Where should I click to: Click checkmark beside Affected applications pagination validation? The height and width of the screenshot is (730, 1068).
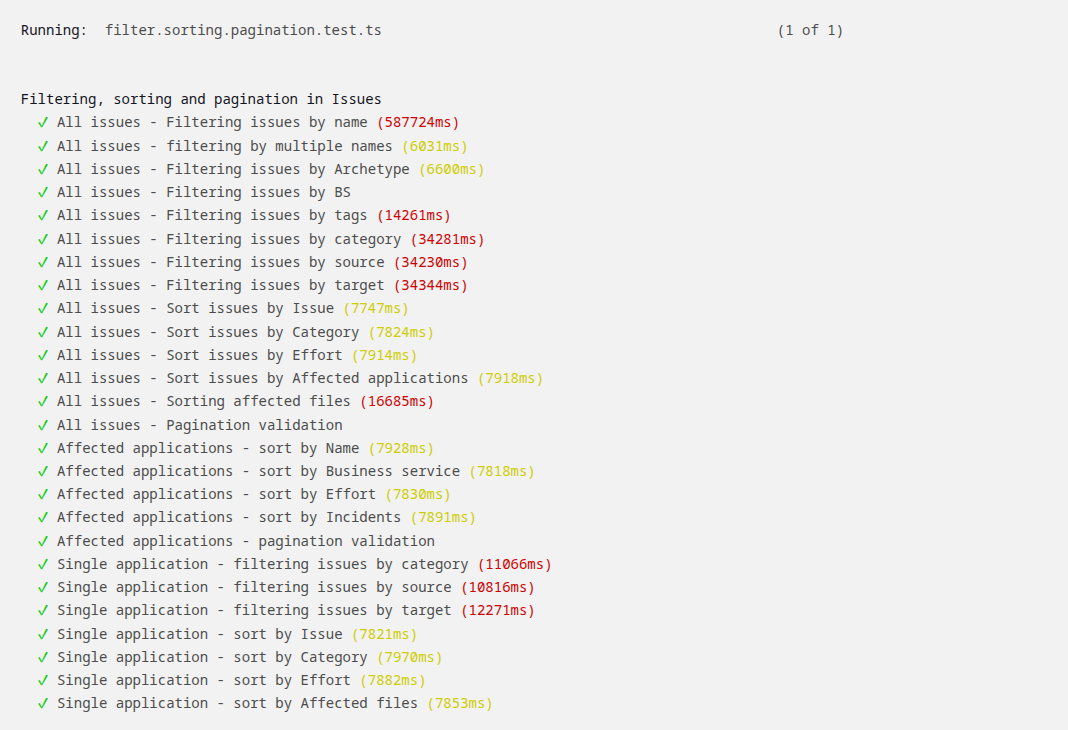pos(43,541)
